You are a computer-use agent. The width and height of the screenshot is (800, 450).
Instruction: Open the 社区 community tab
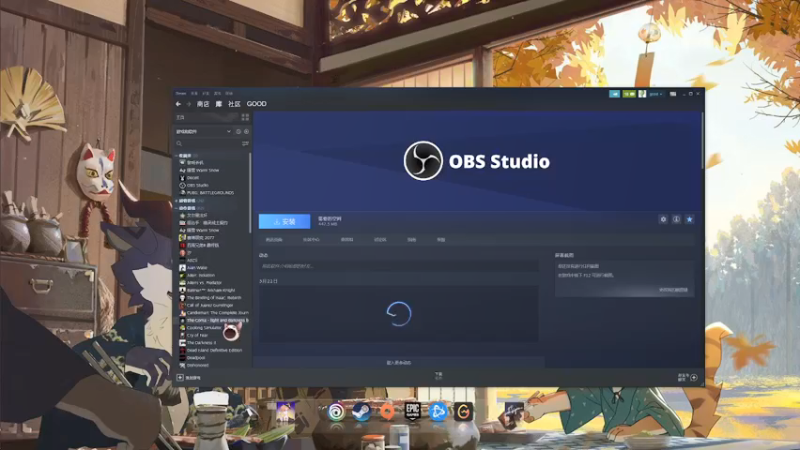234,104
